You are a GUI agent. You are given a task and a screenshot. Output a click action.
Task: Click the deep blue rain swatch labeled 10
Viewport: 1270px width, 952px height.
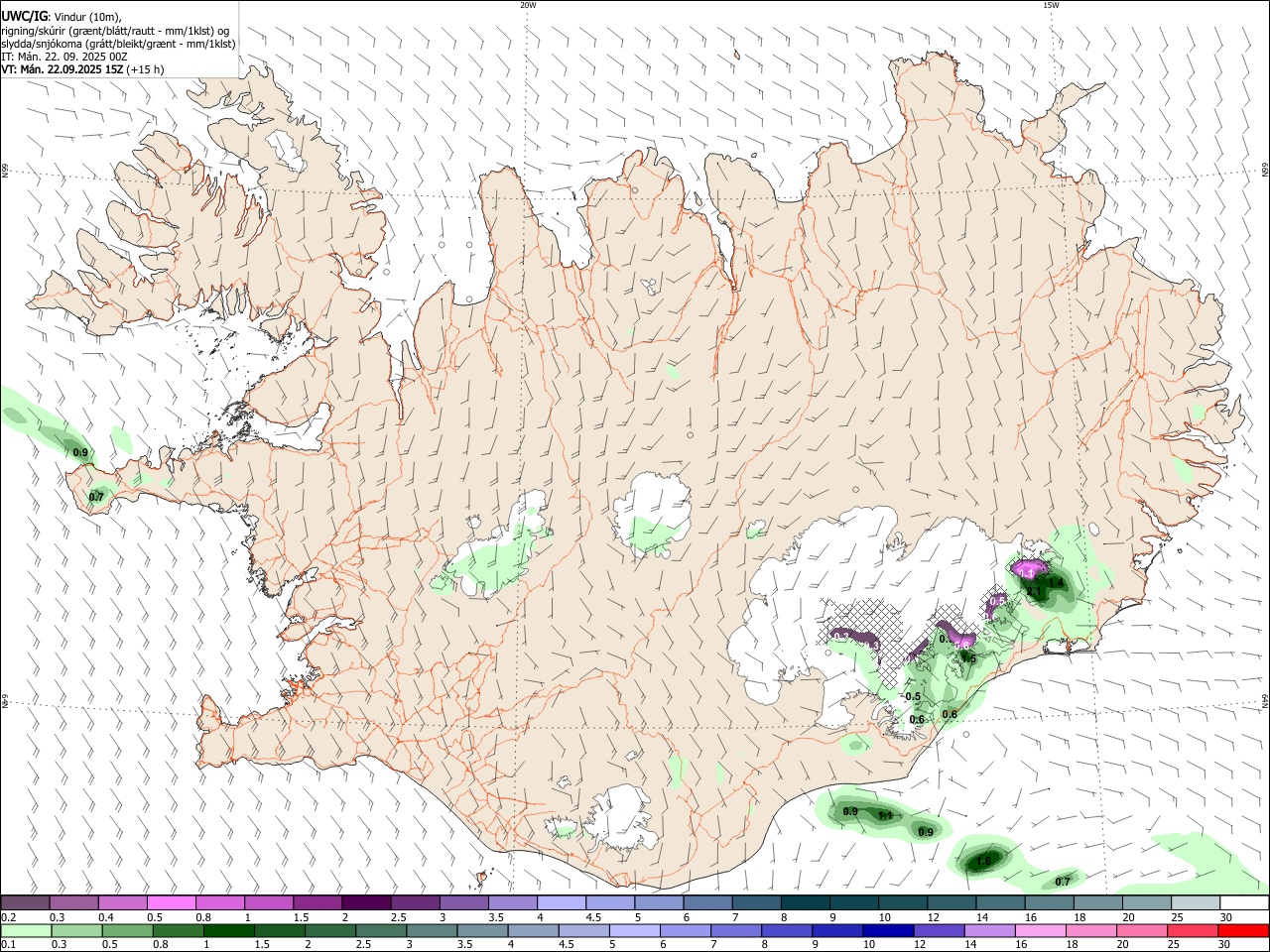click(x=889, y=930)
